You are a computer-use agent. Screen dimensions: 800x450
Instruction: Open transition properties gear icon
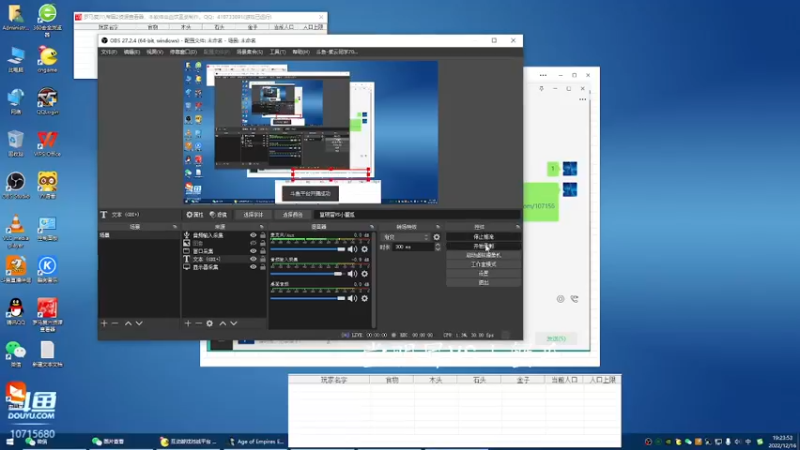436,237
